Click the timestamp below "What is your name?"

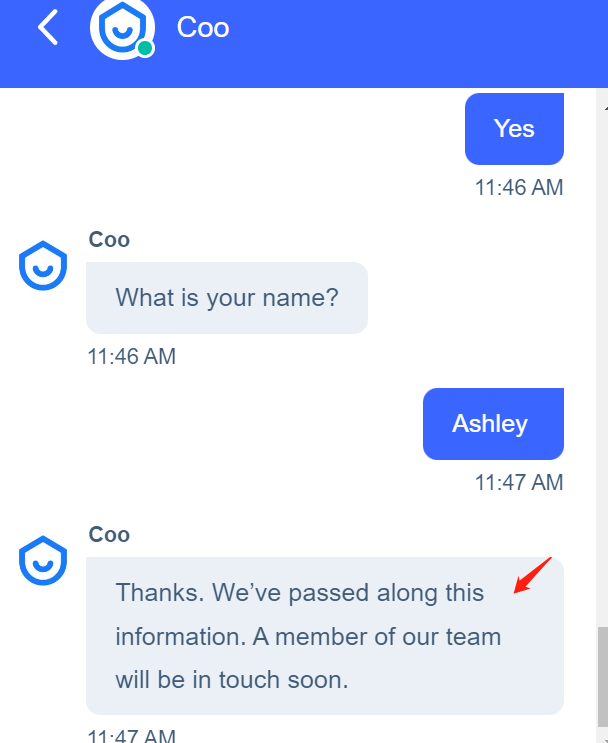pos(132,356)
